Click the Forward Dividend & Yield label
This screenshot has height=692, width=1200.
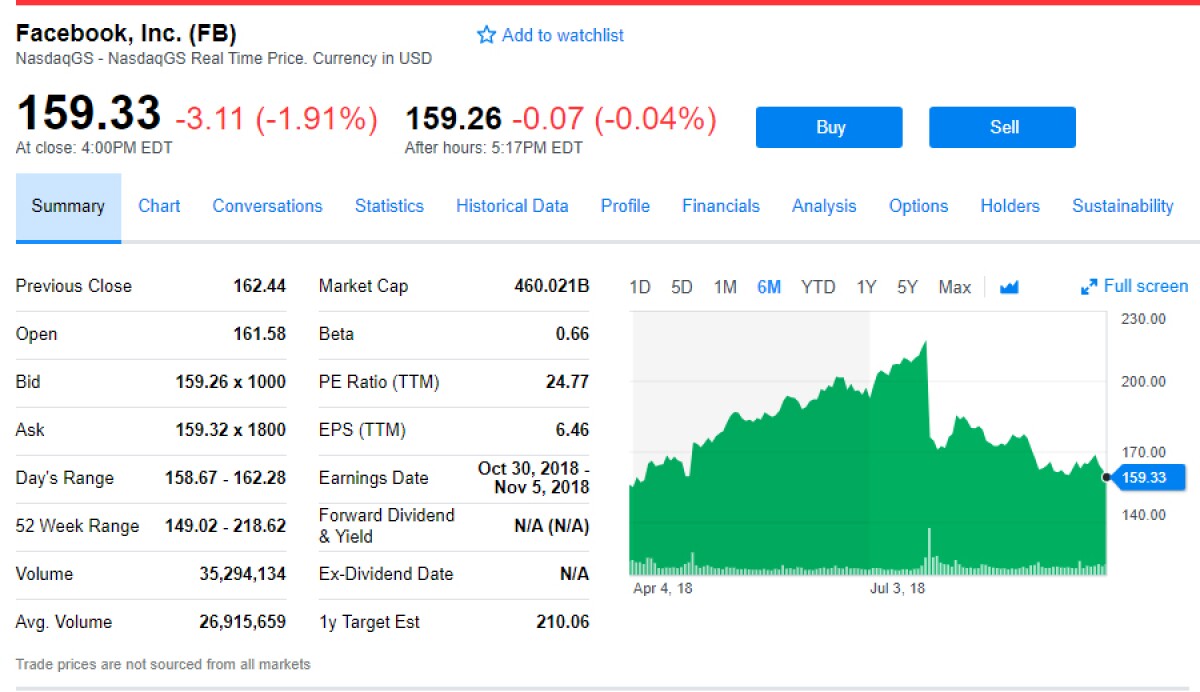click(x=387, y=526)
